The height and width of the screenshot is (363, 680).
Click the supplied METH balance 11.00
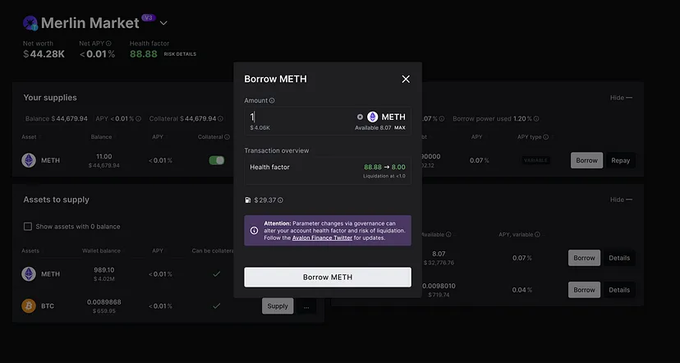tap(104, 157)
